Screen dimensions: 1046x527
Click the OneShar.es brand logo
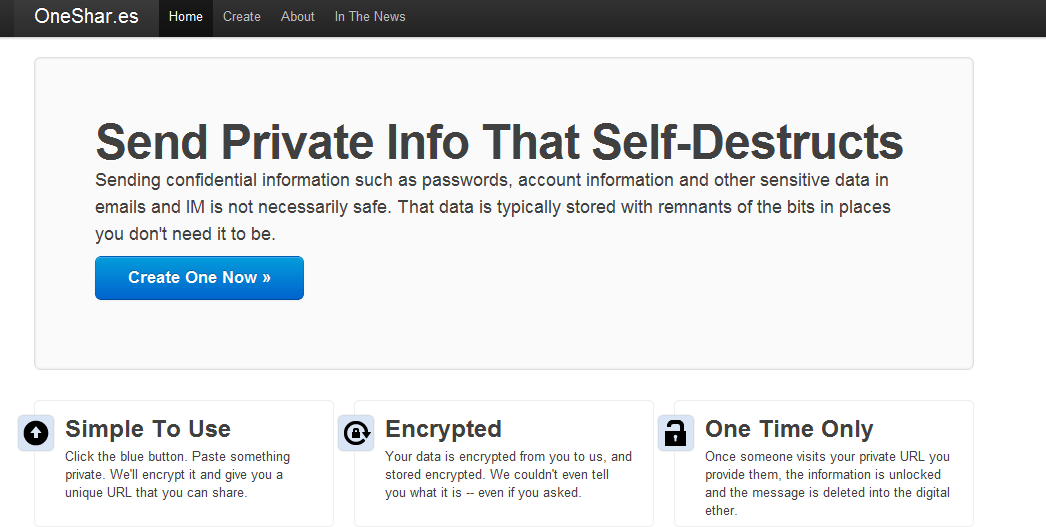click(87, 16)
